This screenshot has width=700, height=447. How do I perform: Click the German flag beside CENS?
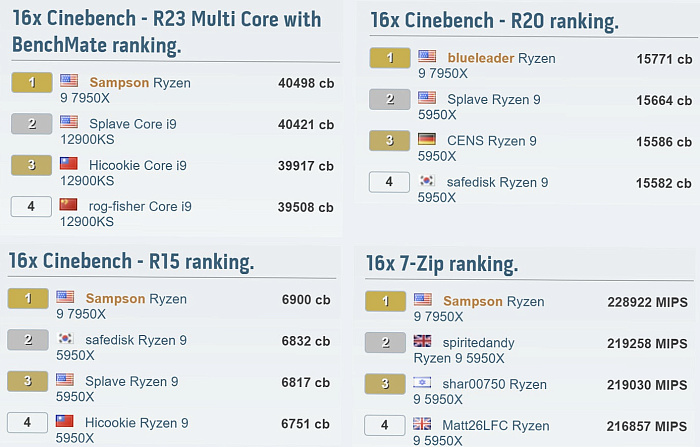(427, 139)
